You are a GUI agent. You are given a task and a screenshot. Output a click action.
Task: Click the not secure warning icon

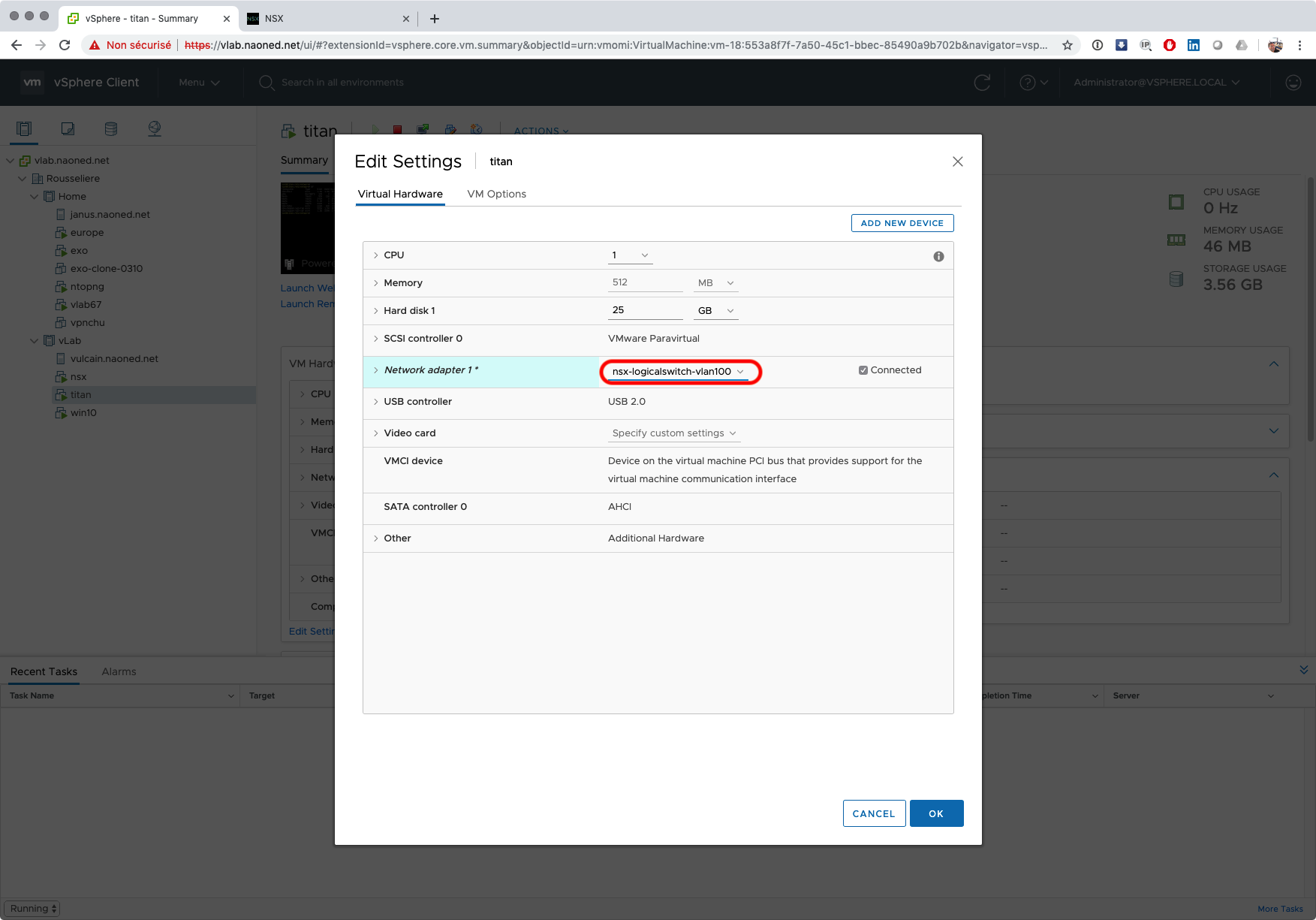point(95,45)
